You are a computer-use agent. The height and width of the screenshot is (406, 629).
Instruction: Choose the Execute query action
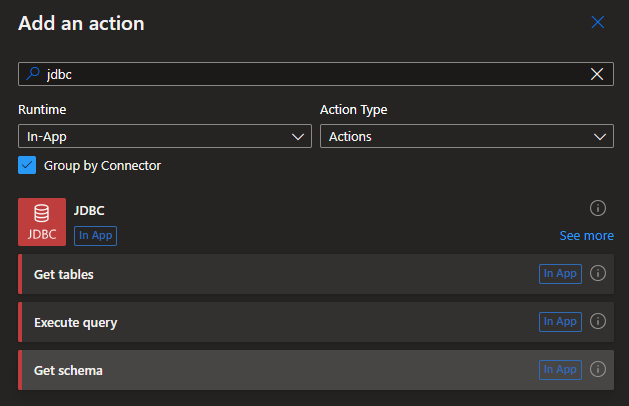pyautogui.click(x=270, y=322)
